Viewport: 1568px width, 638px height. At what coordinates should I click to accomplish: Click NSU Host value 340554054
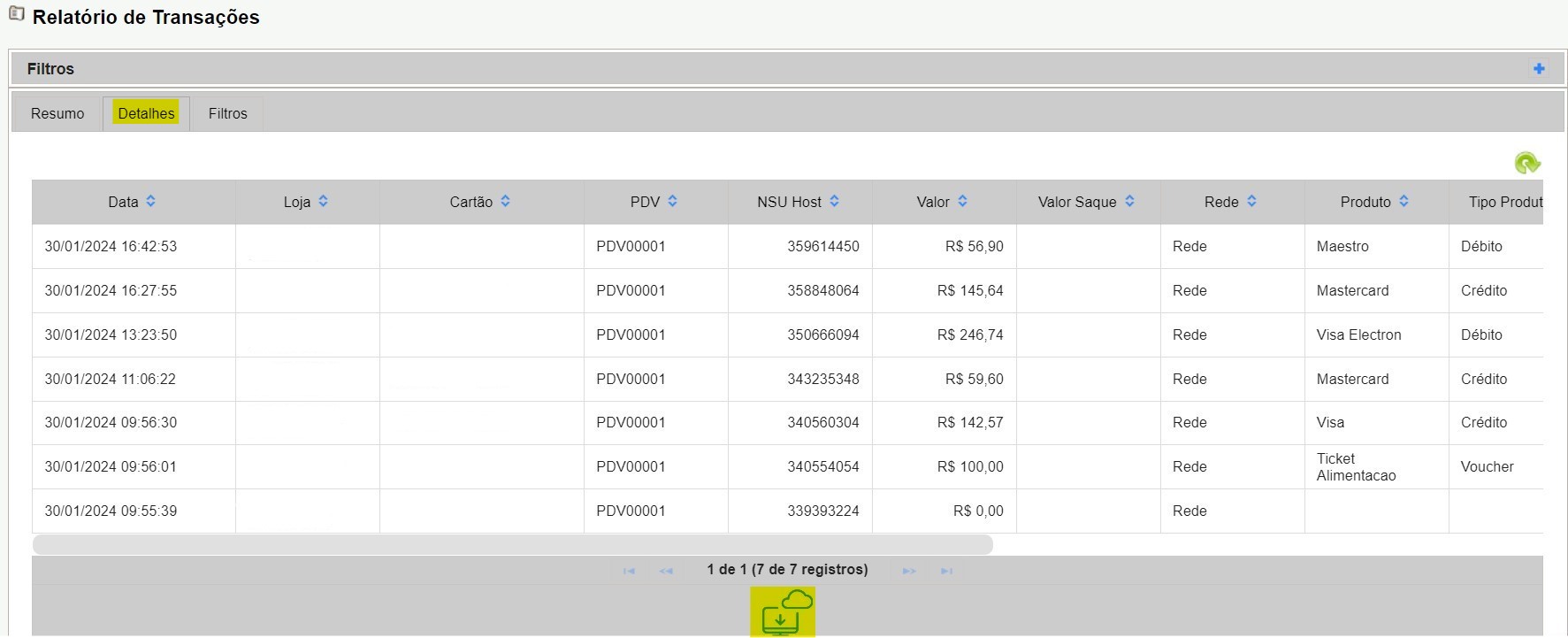[x=823, y=466]
